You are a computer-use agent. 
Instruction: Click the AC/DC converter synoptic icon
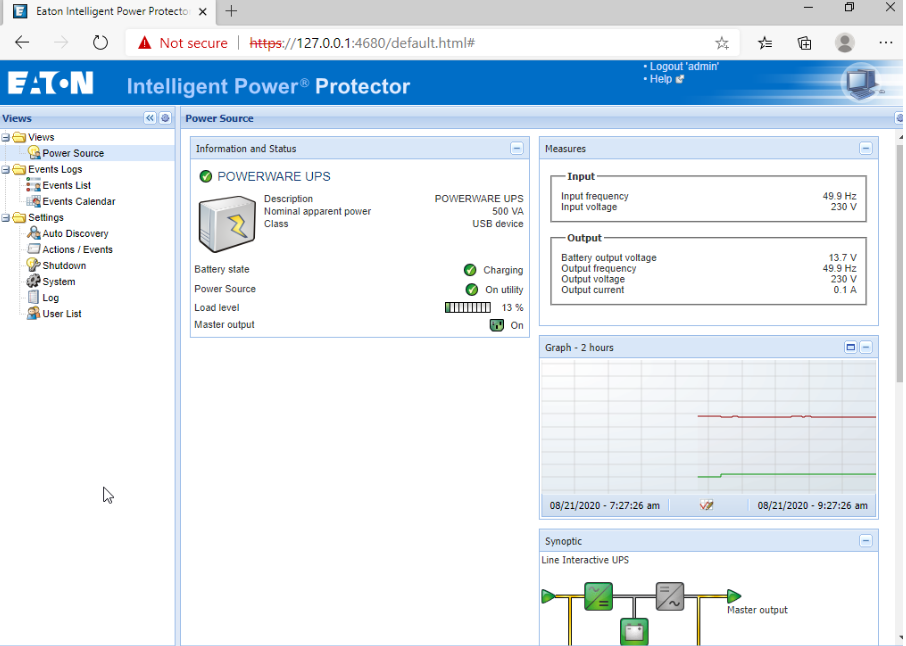[x=598, y=597]
